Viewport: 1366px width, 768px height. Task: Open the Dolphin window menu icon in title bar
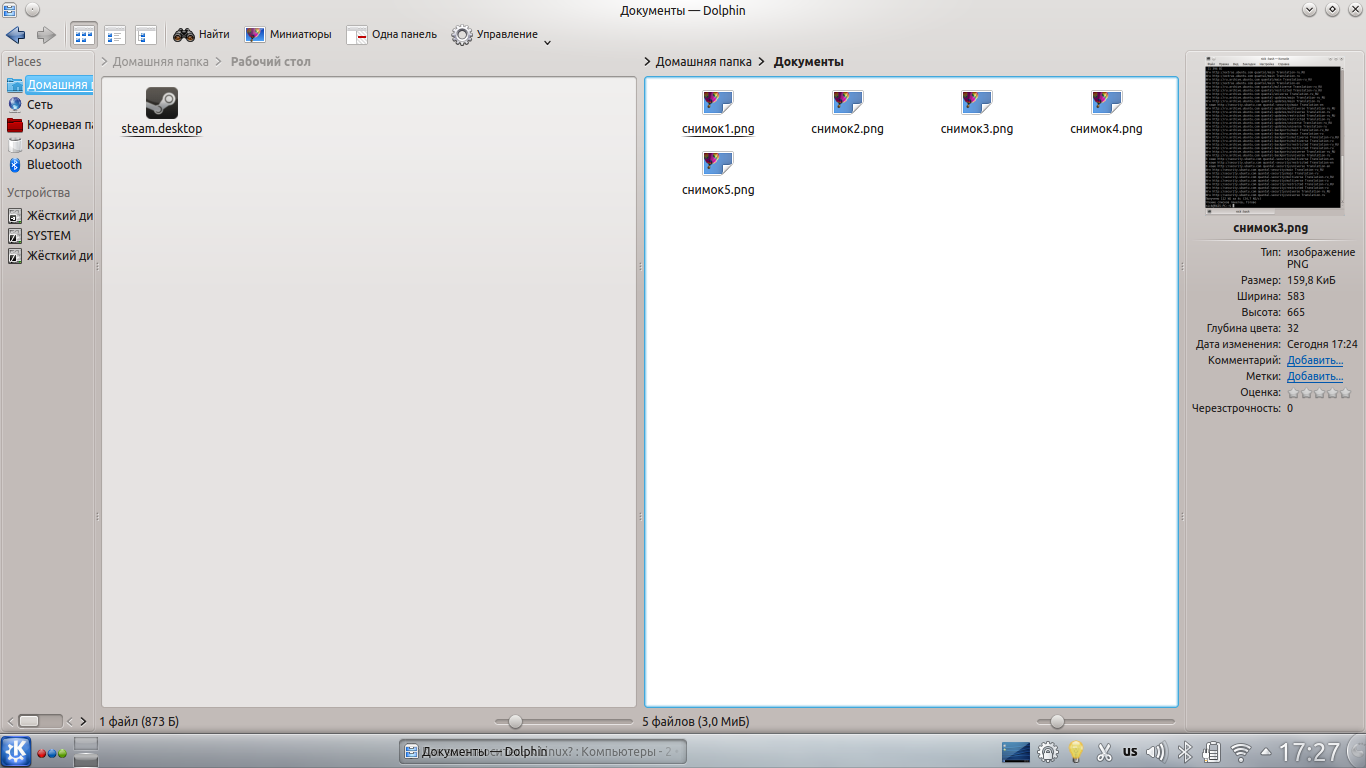pos(10,10)
